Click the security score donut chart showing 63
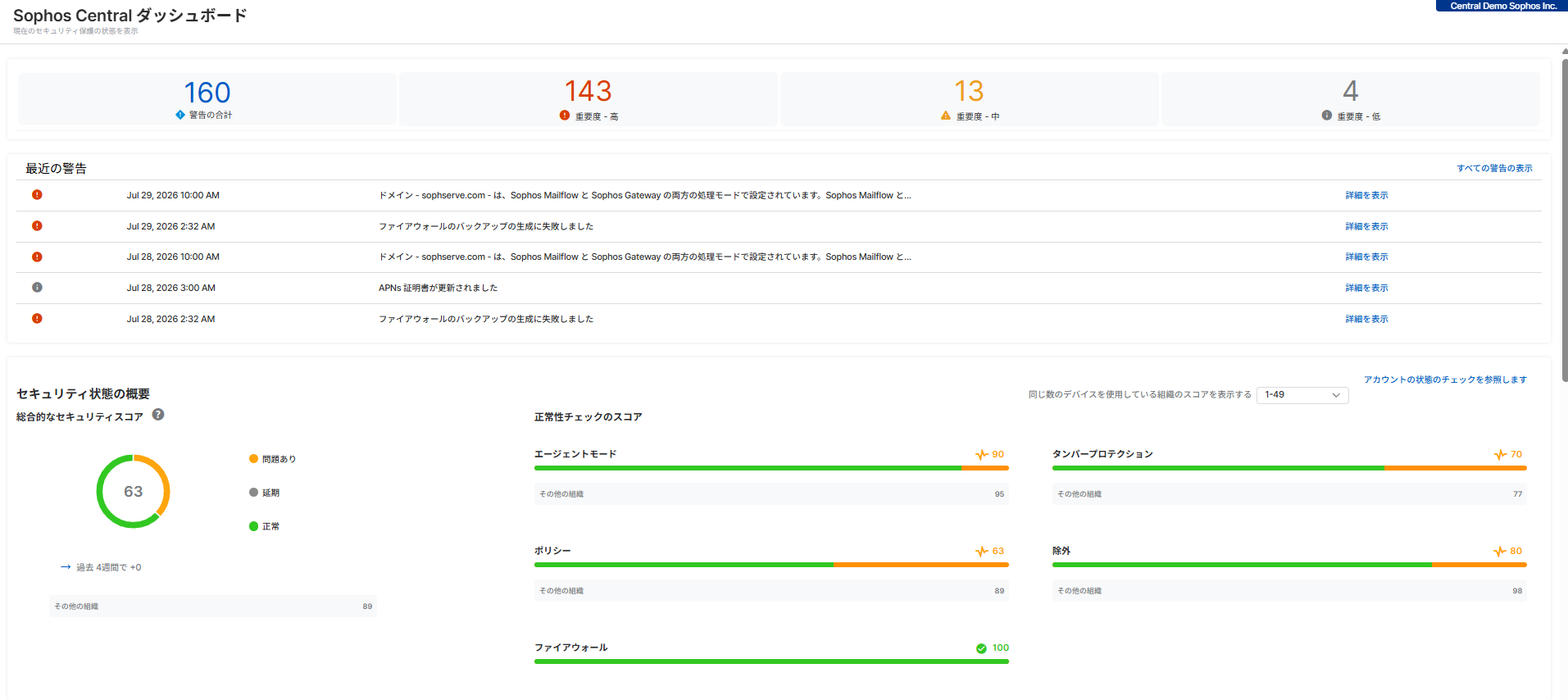 (133, 491)
